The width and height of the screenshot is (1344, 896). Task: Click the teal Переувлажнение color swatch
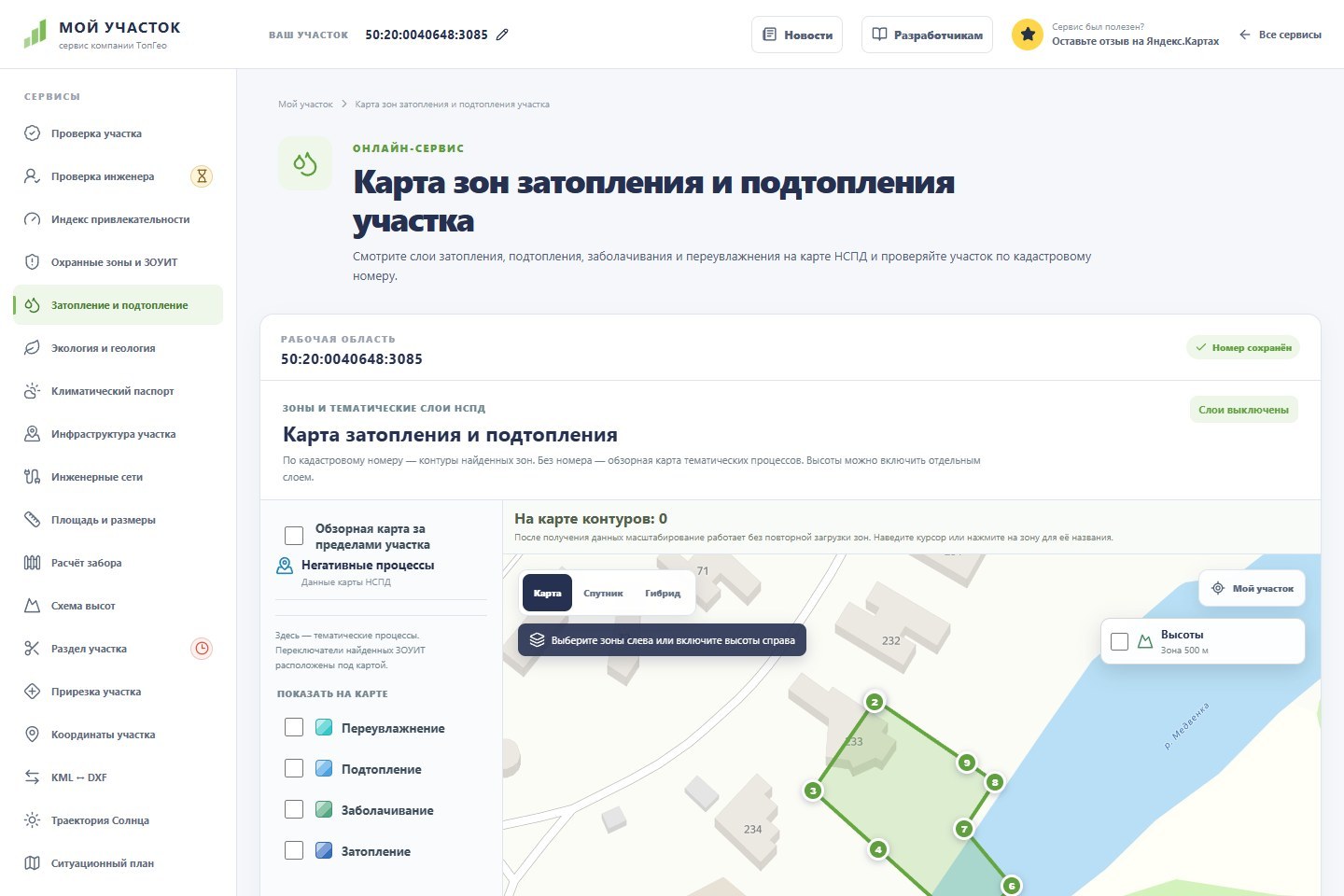(x=324, y=727)
